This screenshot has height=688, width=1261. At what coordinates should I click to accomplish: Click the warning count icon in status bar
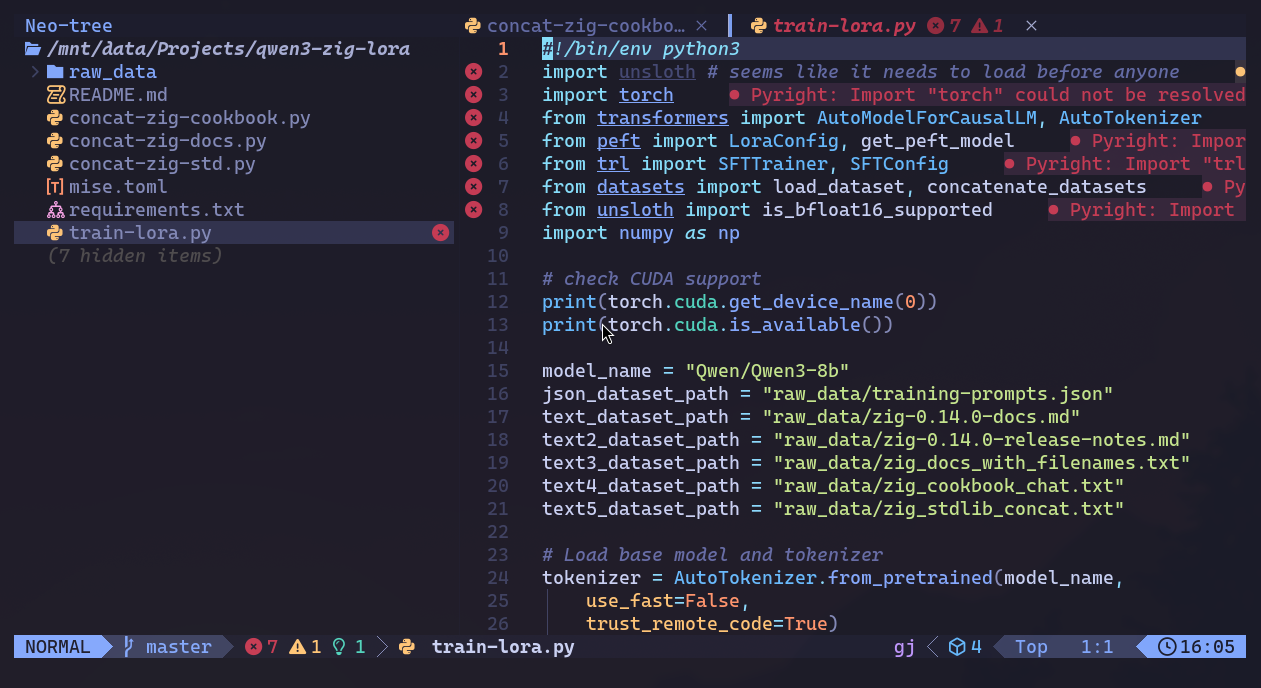point(297,647)
